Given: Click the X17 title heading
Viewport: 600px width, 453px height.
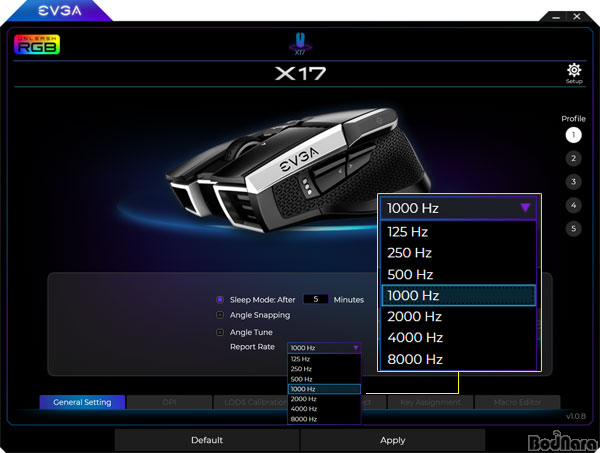Looking at the screenshot, I should 300,73.
